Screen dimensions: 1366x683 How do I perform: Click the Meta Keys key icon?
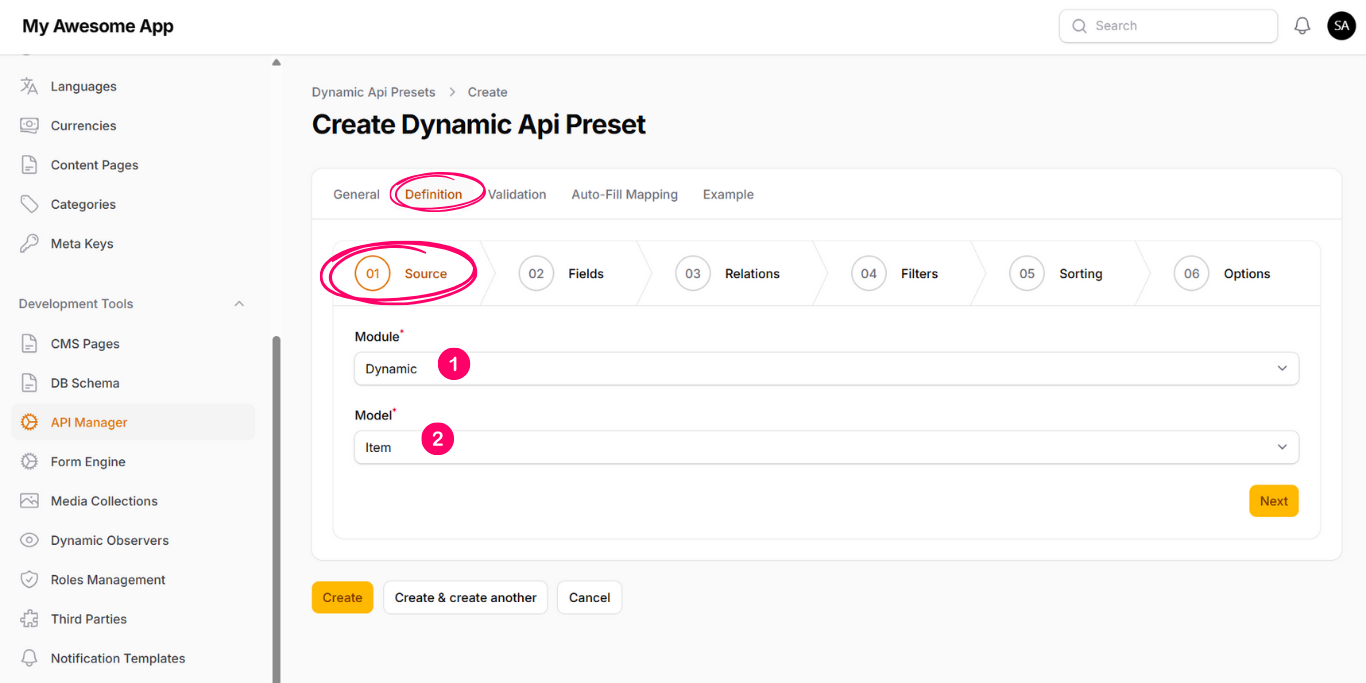(30, 244)
